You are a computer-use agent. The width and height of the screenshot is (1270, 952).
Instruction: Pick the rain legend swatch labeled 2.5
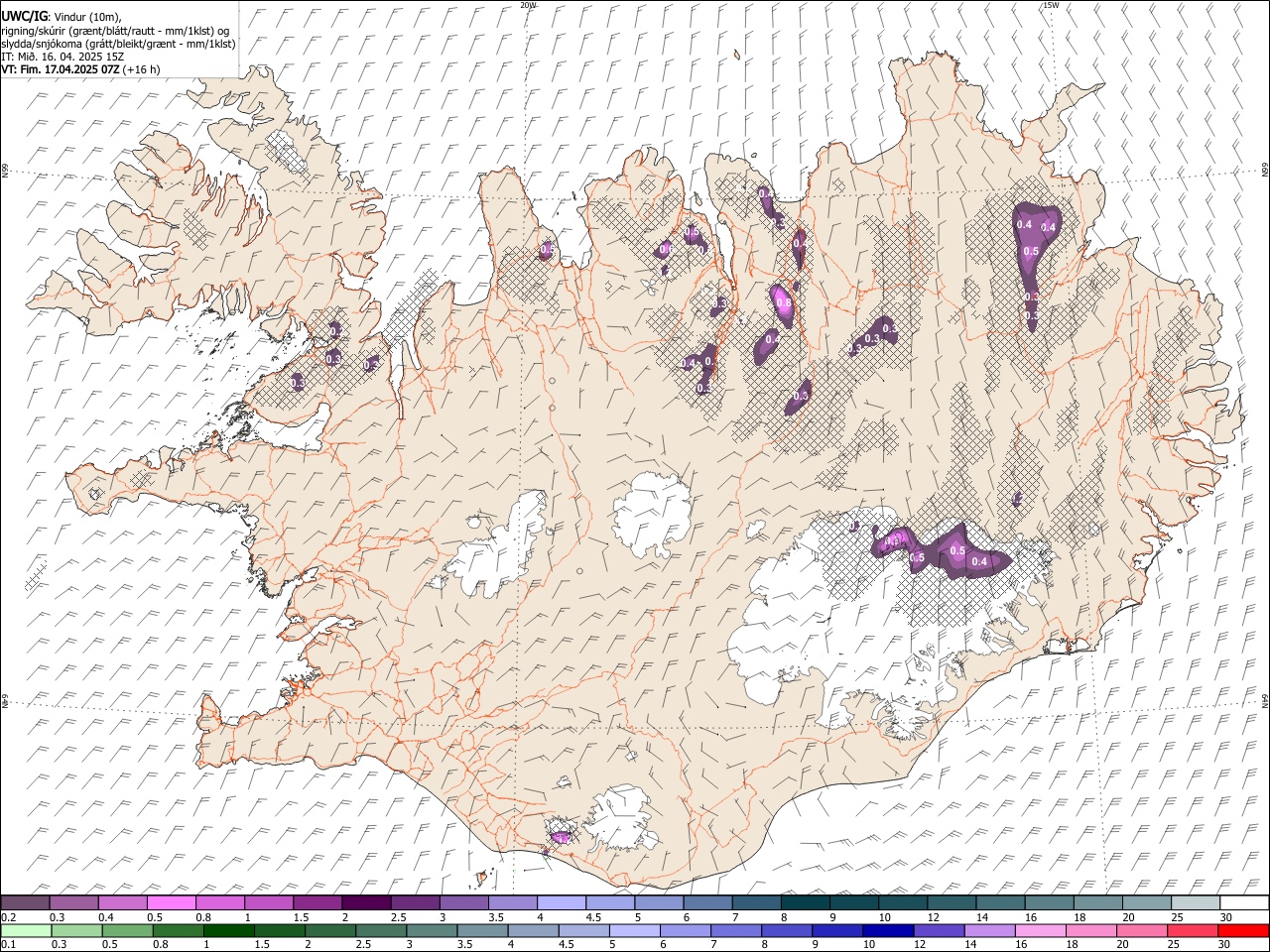point(381,930)
